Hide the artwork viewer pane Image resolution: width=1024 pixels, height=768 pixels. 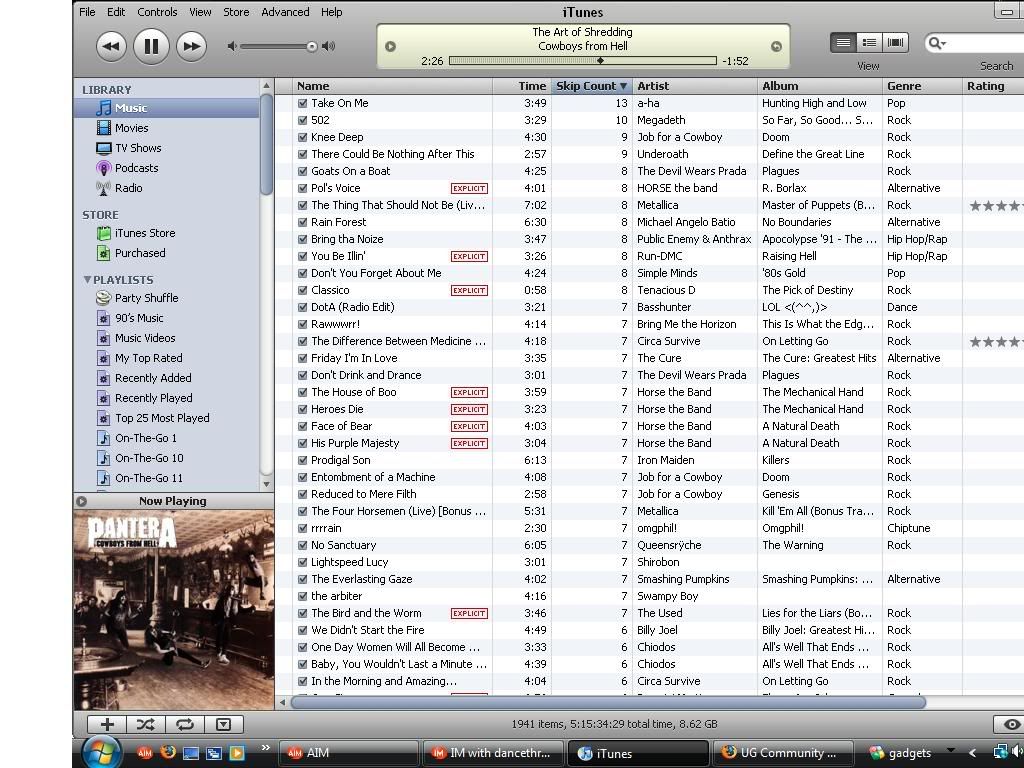[x=223, y=724]
